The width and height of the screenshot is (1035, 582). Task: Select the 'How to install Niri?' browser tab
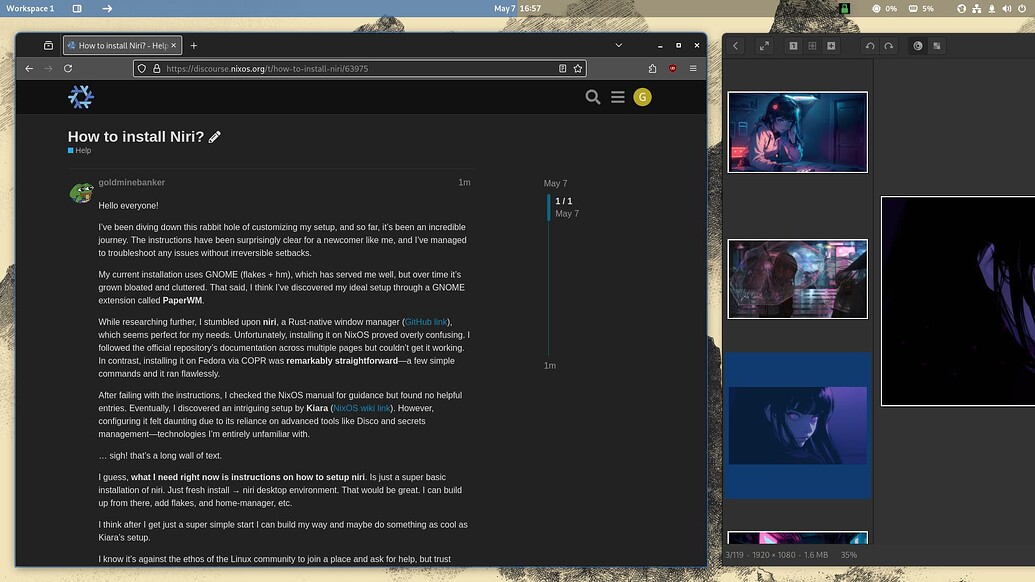click(117, 45)
